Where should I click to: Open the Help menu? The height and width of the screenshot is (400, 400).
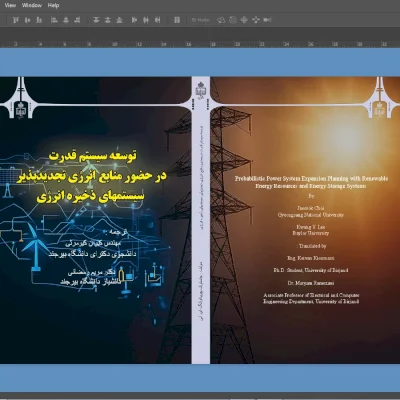click(x=53, y=5)
